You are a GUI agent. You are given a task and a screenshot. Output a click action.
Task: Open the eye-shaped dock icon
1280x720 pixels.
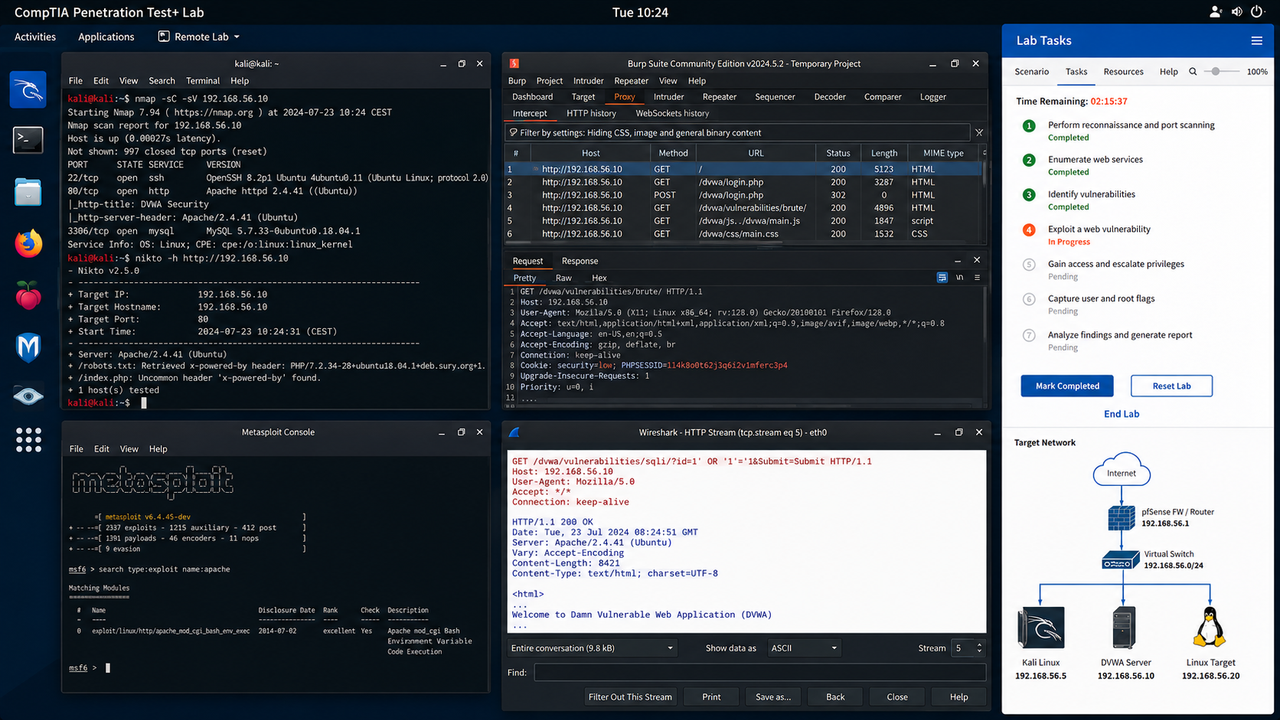(28, 397)
